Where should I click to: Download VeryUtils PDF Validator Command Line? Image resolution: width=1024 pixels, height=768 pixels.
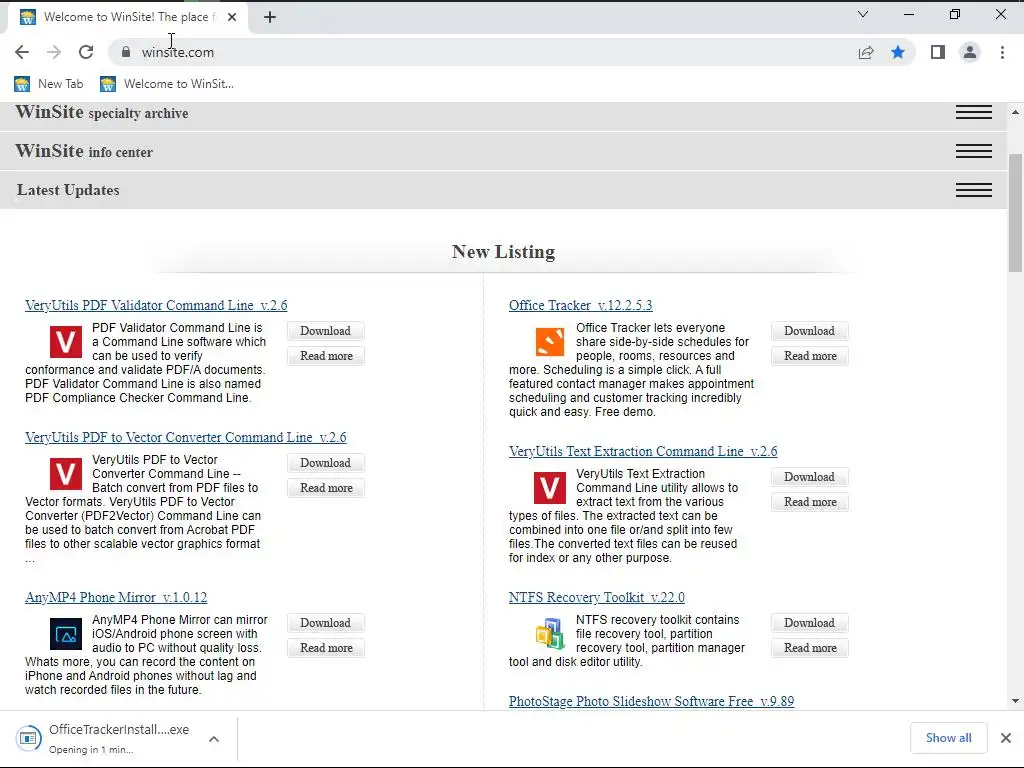click(x=325, y=331)
